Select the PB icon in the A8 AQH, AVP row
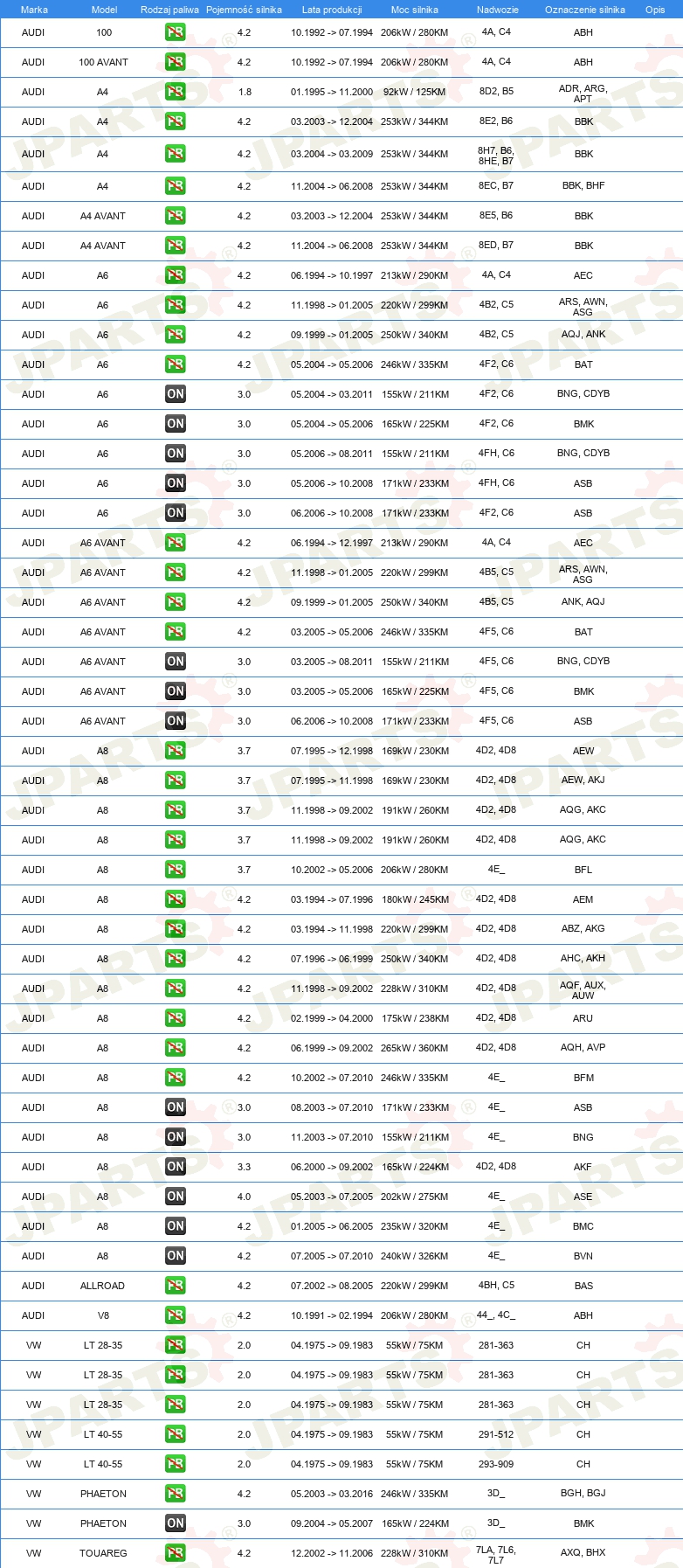 click(176, 1048)
